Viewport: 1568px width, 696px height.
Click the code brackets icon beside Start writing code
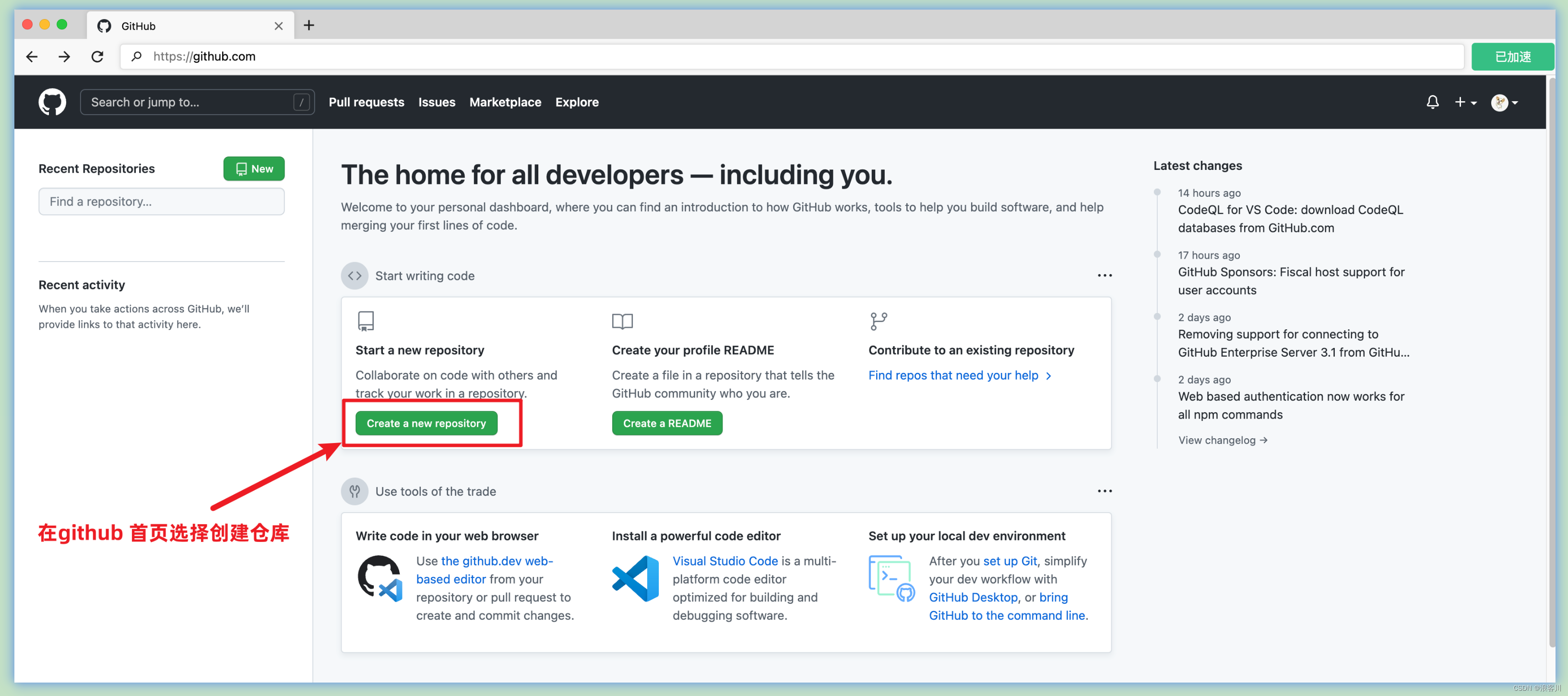pyautogui.click(x=354, y=276)
